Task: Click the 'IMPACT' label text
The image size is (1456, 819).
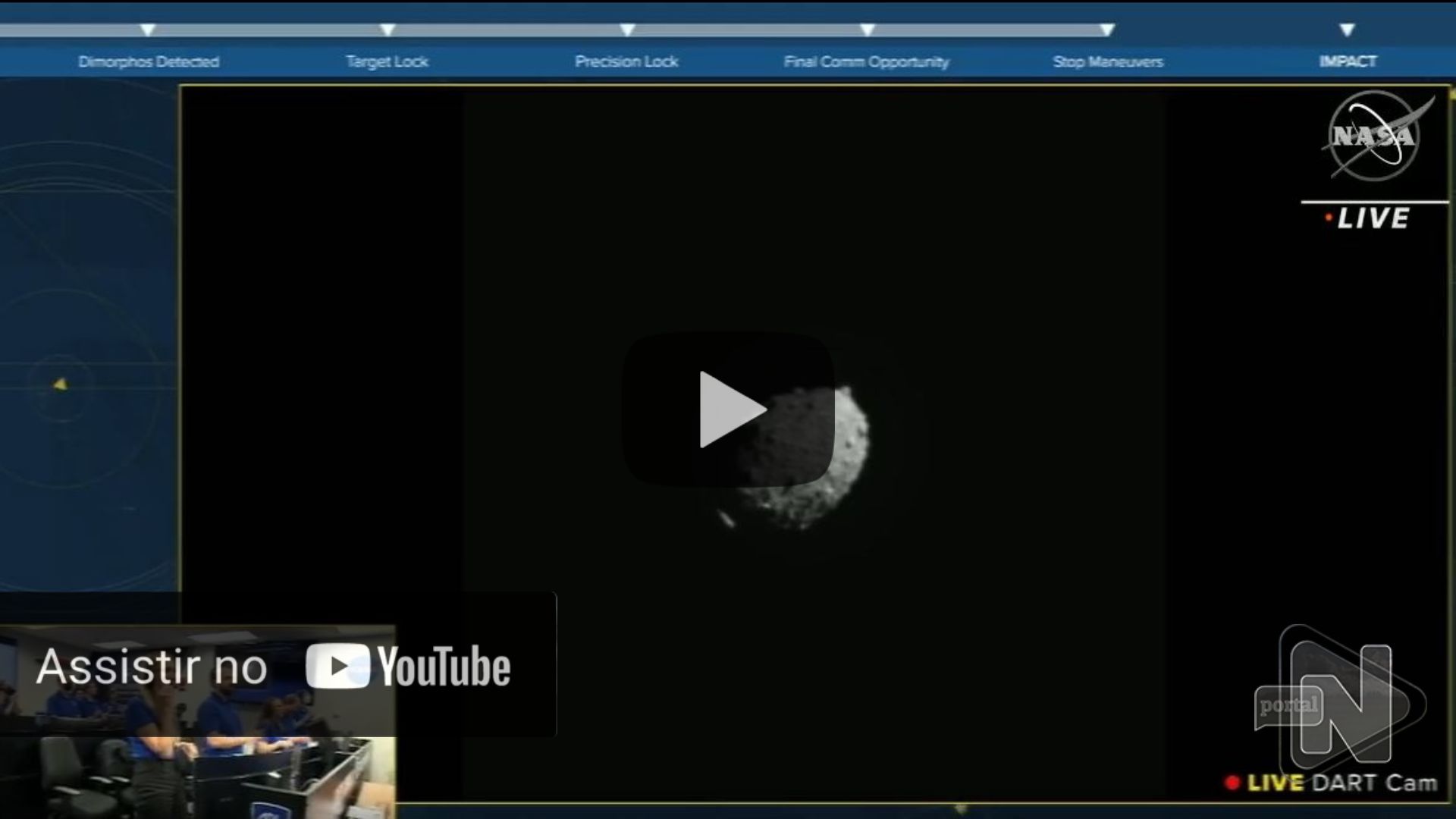Action: 1347,61
